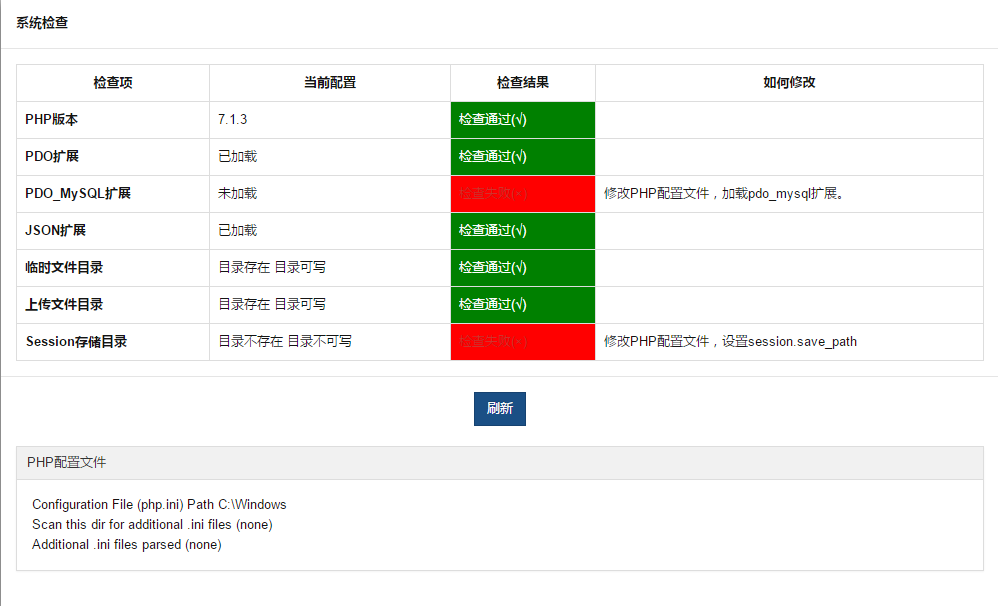The width and height of the screenshot is (998, 606).
Task: Select the 7.1.3 version value
Action: [232, 120]
